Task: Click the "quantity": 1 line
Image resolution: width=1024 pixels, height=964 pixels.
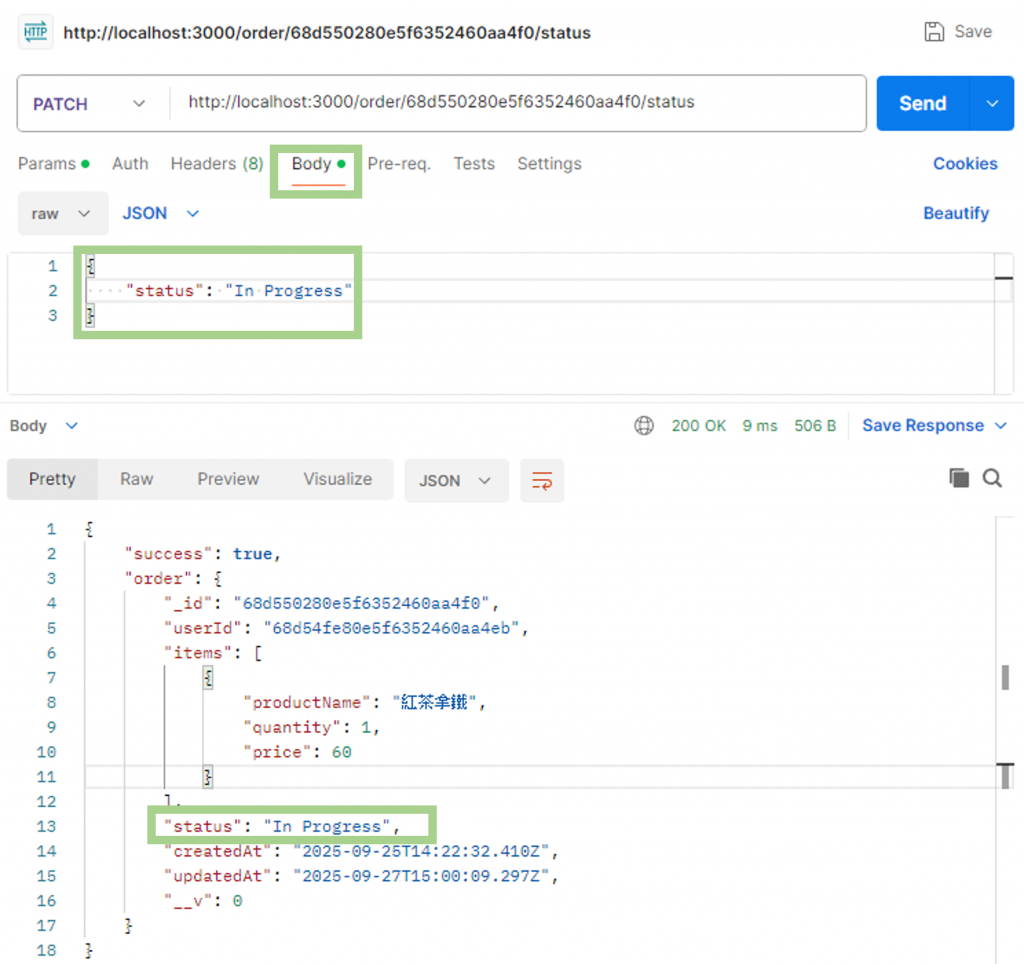Action: coord(312,728)
